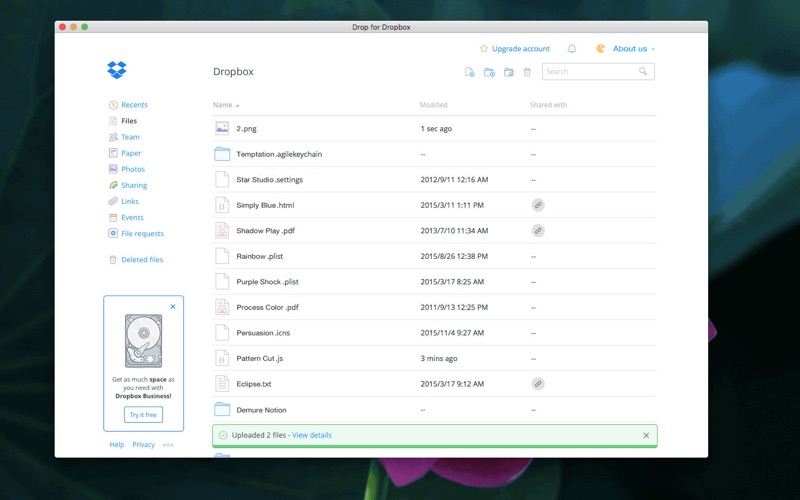Click the Photos sidebar icon
800x500 pixels.
[x=113, y=169]
